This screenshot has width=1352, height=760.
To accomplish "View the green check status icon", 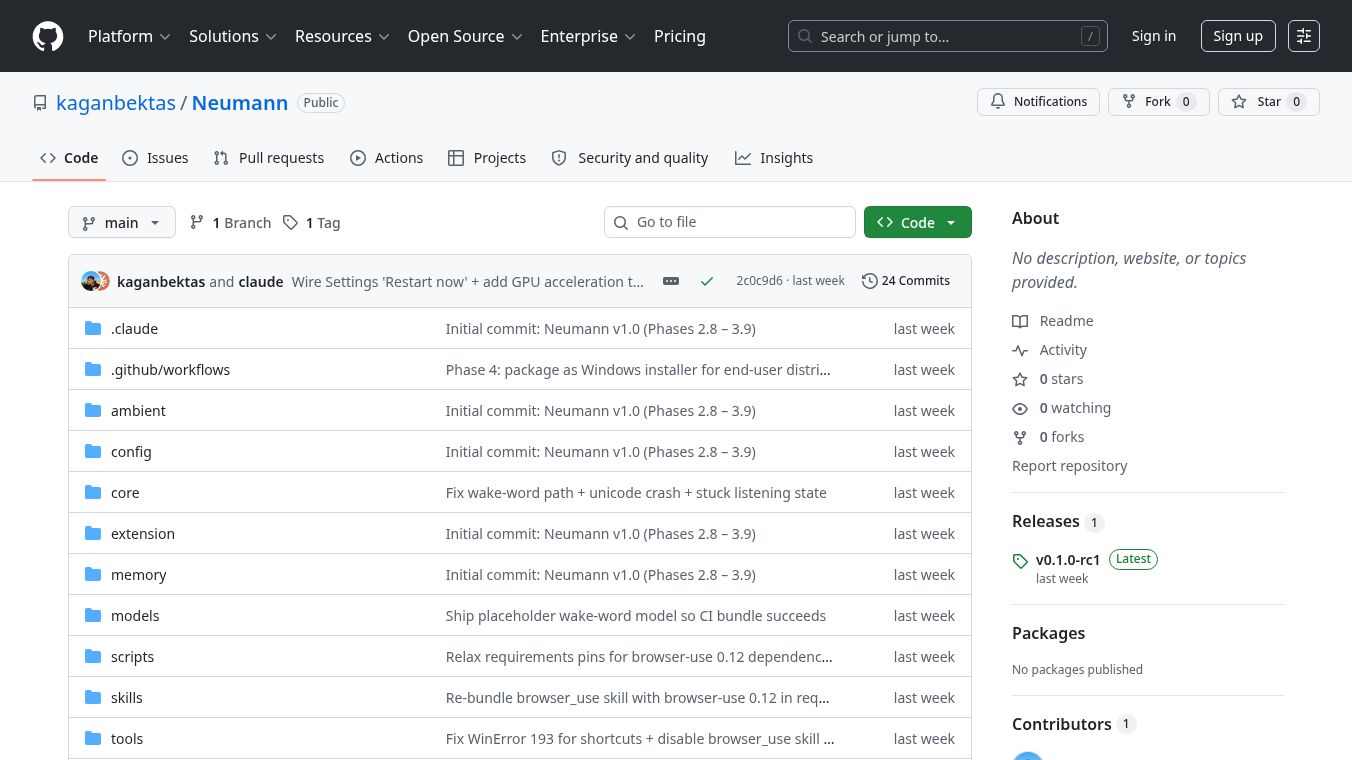I will coord(707,281).
